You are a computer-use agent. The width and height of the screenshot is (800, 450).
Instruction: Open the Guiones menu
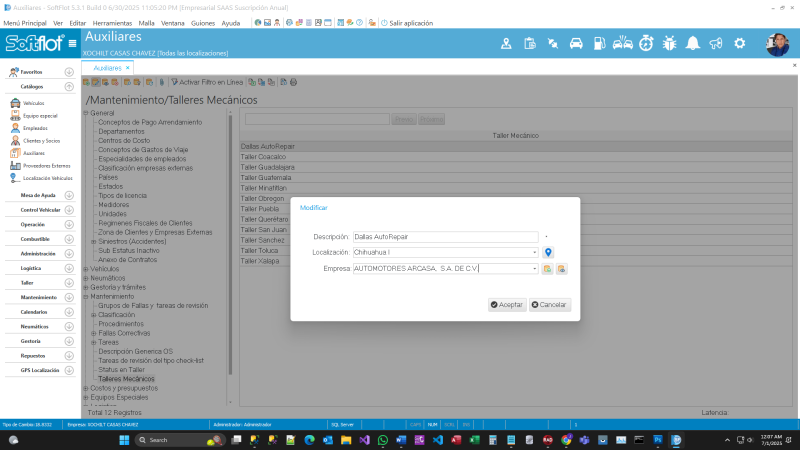point(202,21)
